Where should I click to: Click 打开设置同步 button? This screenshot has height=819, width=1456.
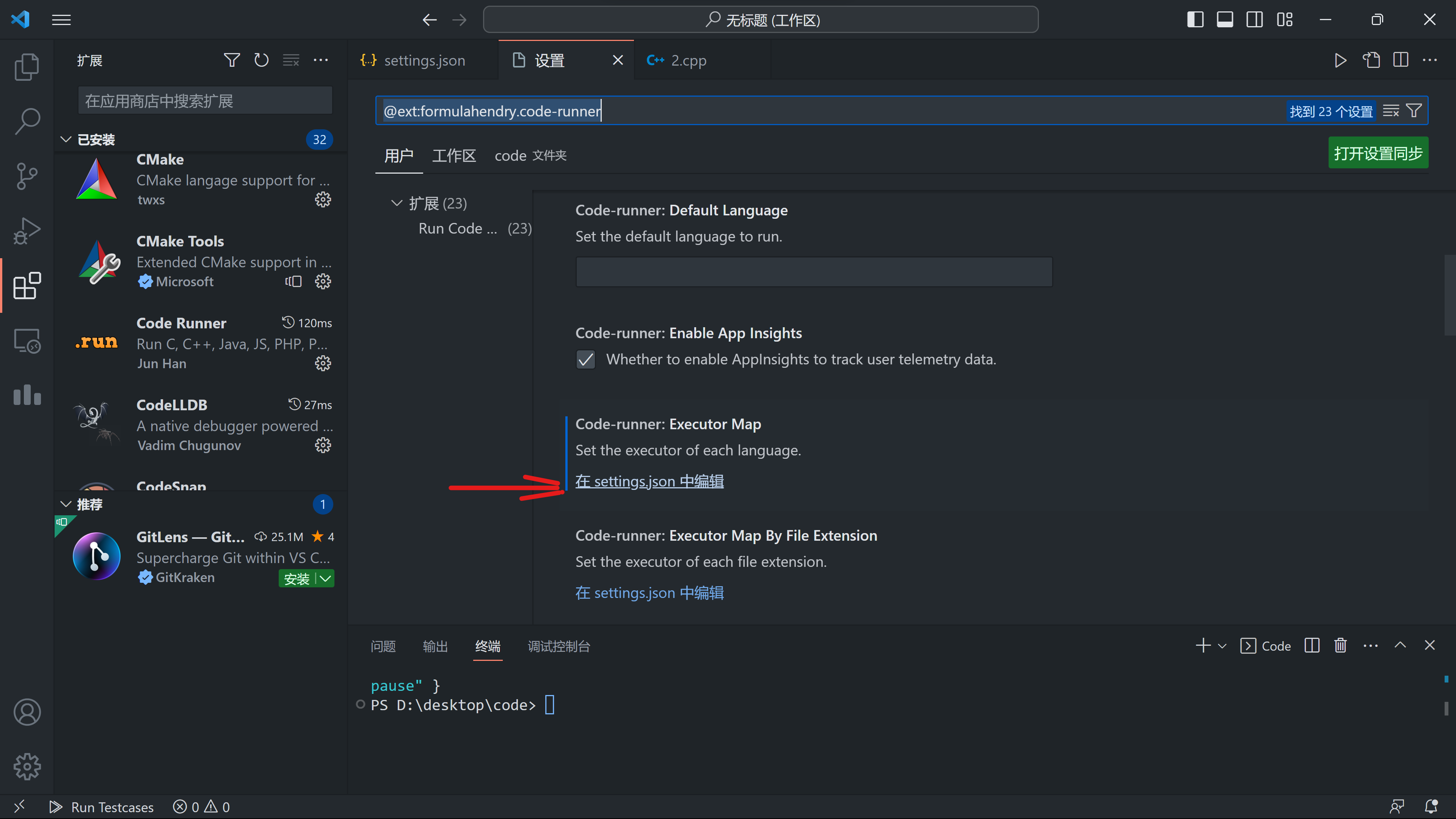tap(1378, 153)
